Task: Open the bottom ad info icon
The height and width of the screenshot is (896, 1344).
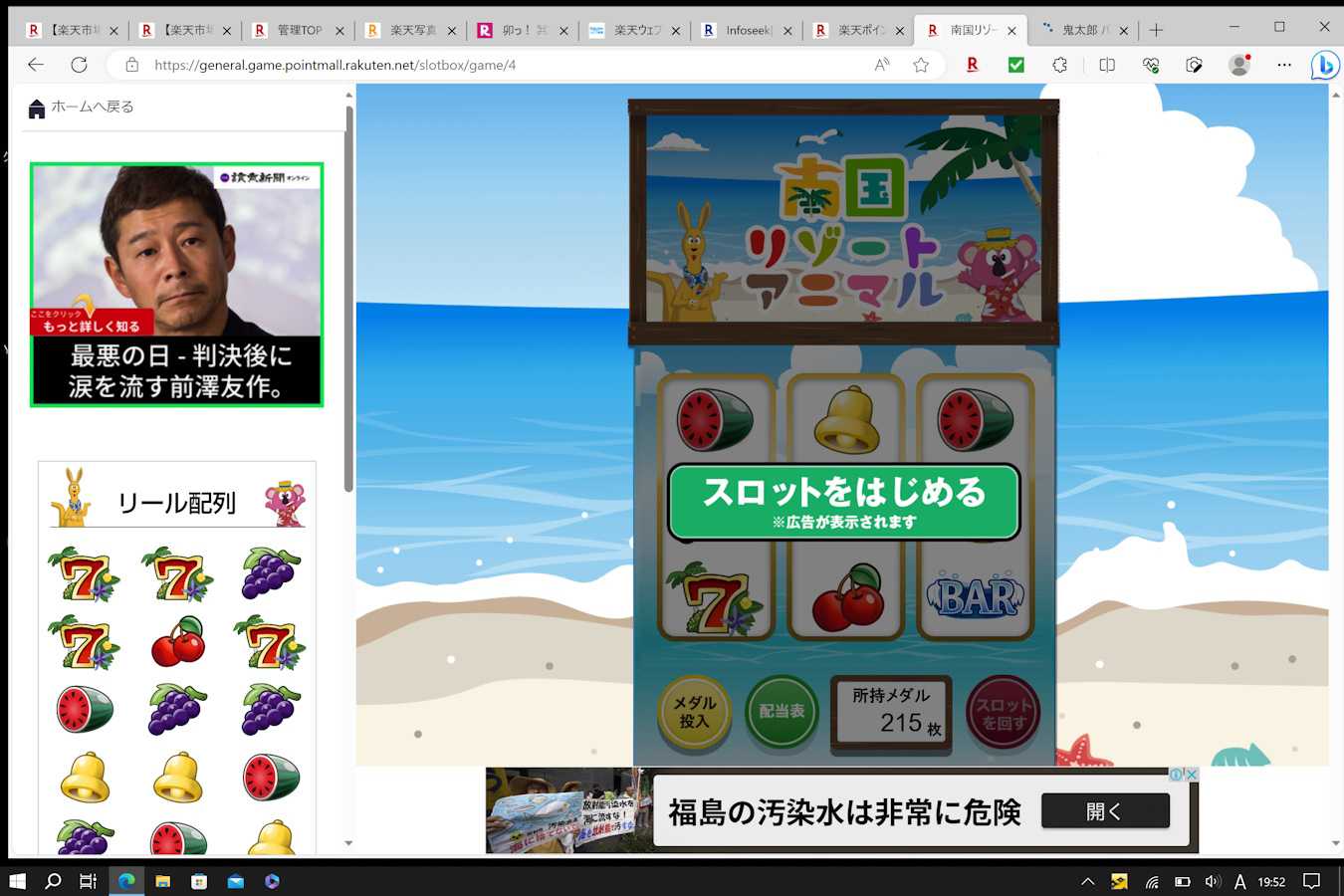Action: 1176,775
